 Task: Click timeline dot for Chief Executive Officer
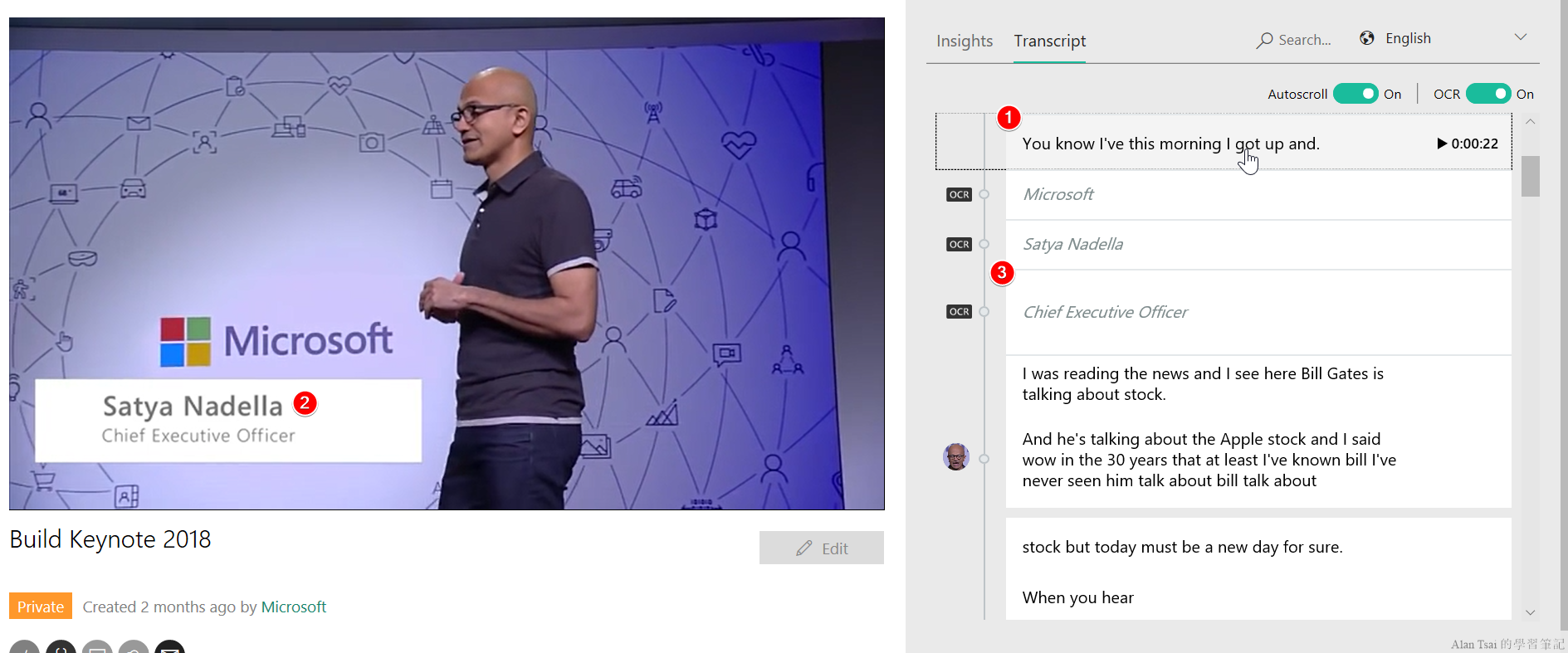click(984, 311)
